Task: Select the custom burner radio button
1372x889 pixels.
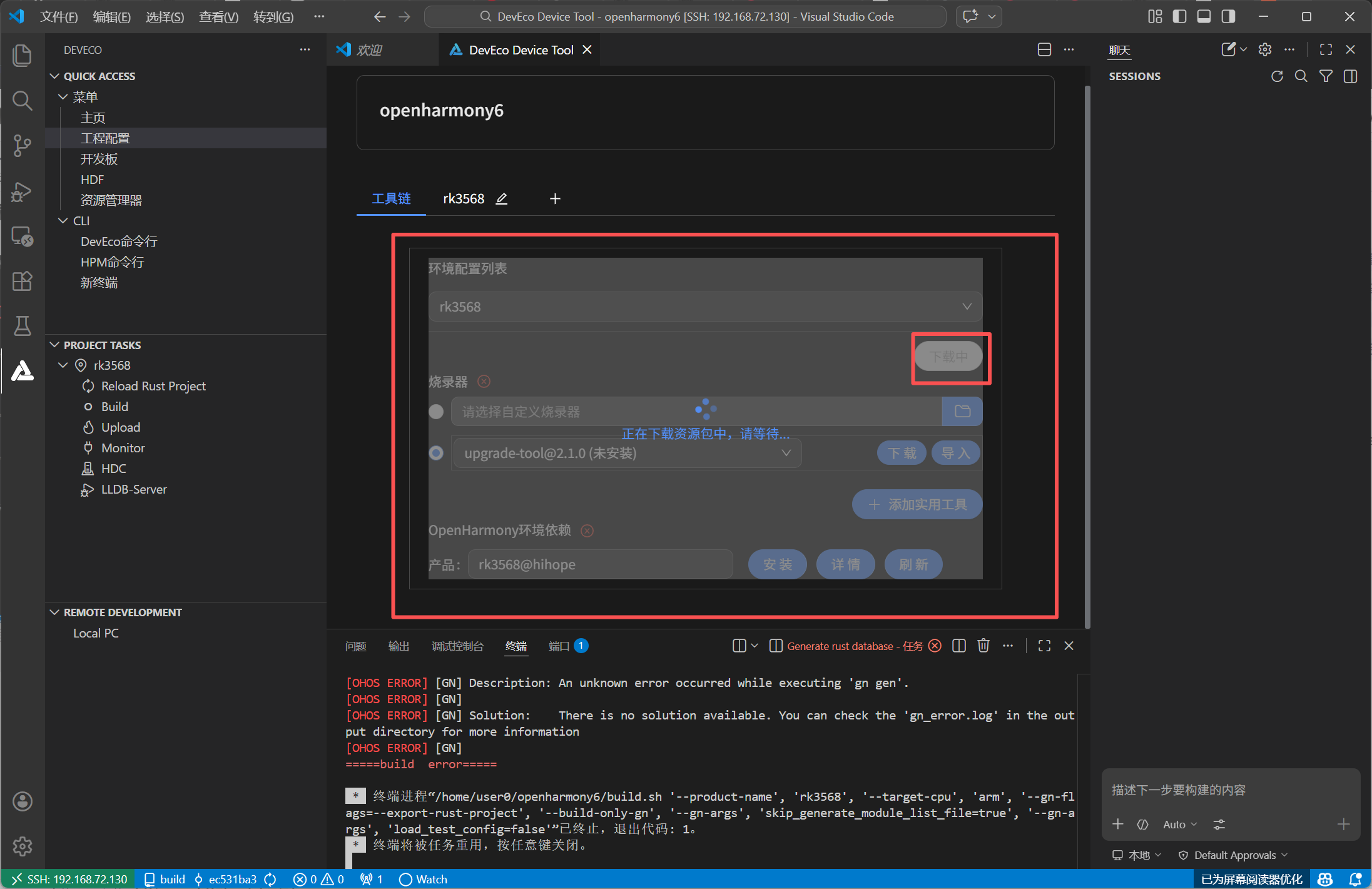Action: click(x=436, y=412)
